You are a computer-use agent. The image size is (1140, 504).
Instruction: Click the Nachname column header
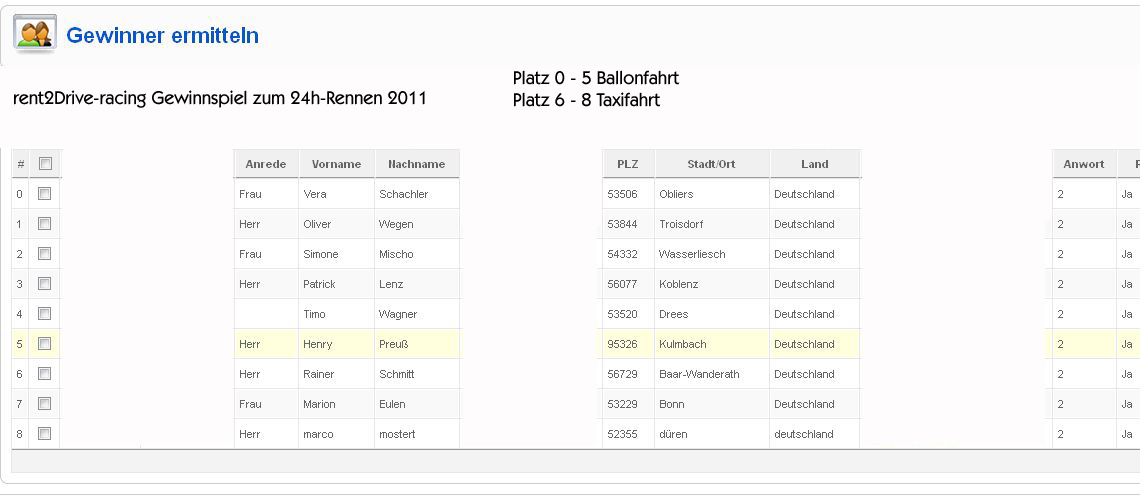click(417, 164)
